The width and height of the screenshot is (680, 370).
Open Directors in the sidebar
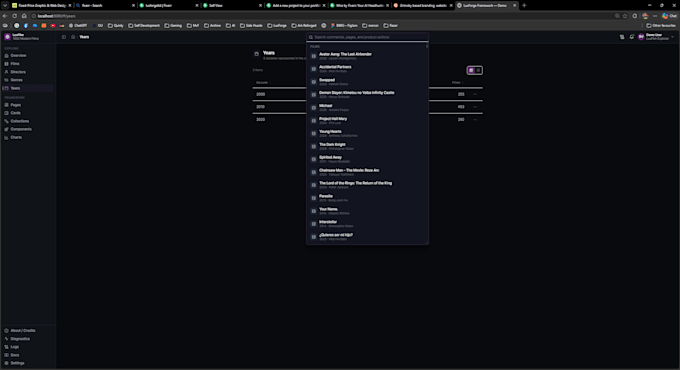[28, 72]
